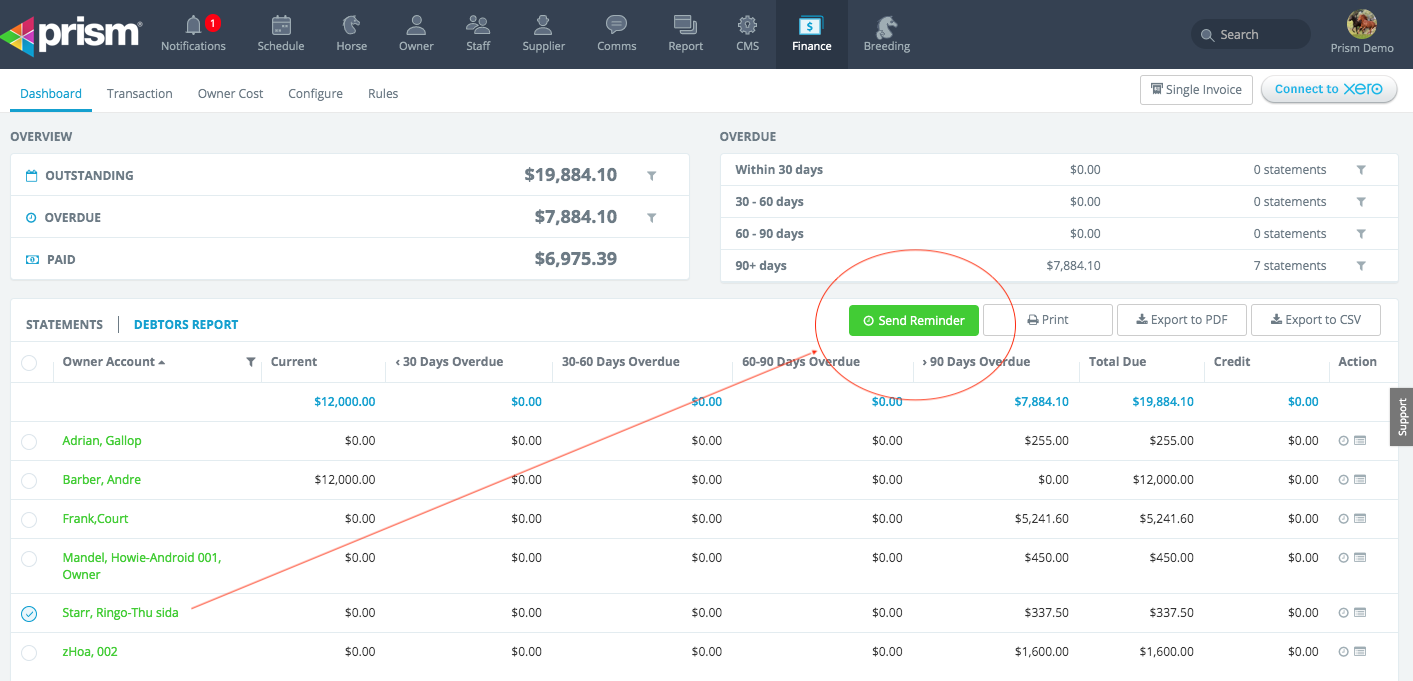The height and width of the screenshot is (681, 1413).
Task: Open the Owner Account column filter funnel
Action: pyautogui.click(x=251, y=362)
